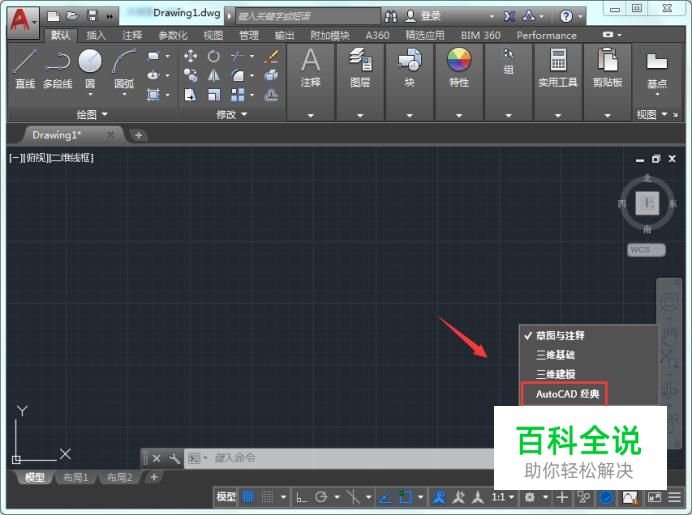The image size is (692, 515).
Task: Click the Save icon in quick access toolbar
Action: (x=92, y=16)
